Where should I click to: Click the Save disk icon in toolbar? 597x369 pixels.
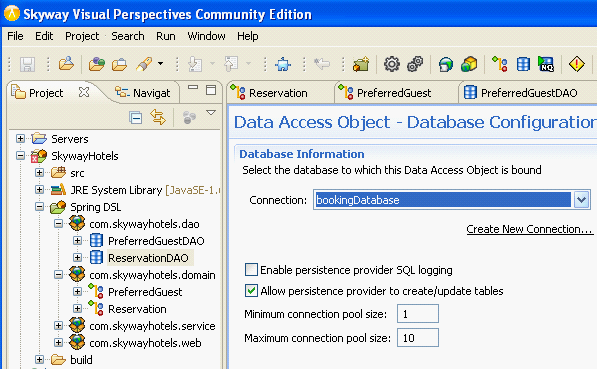coord(27,64)
